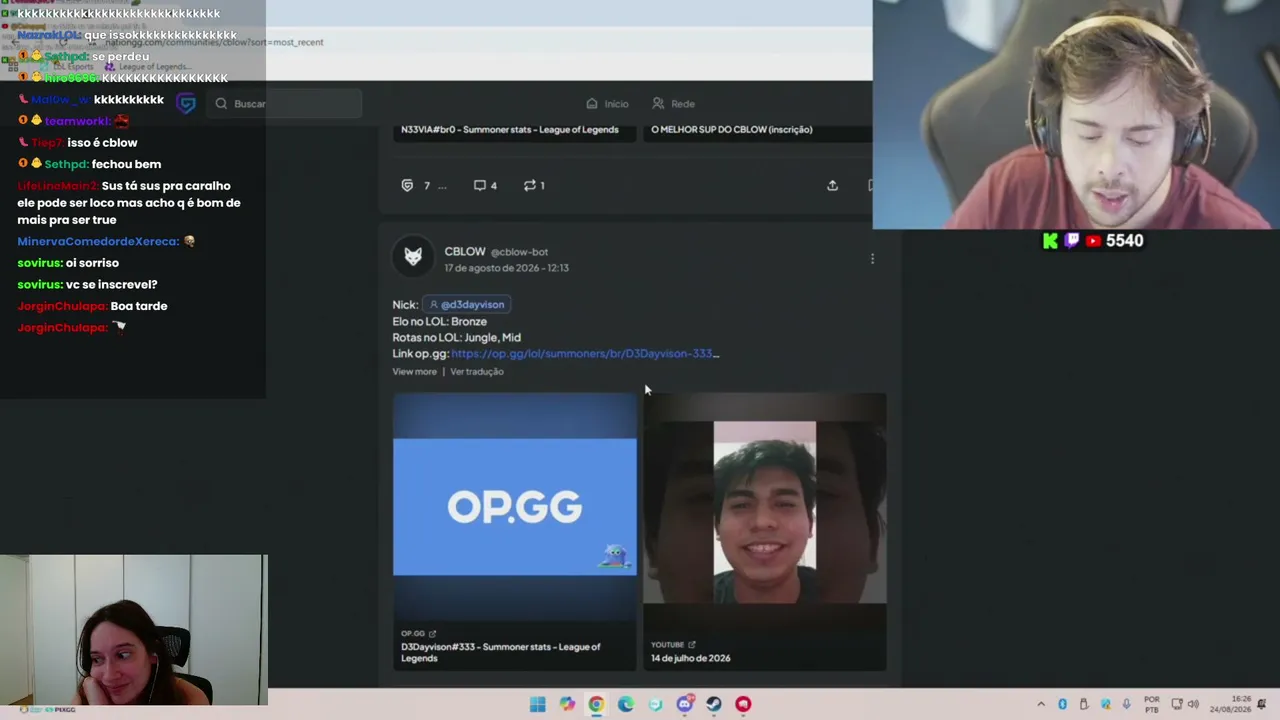Click the share upload icon on upper post
The image size is (1280, 720).
(832, 186)
